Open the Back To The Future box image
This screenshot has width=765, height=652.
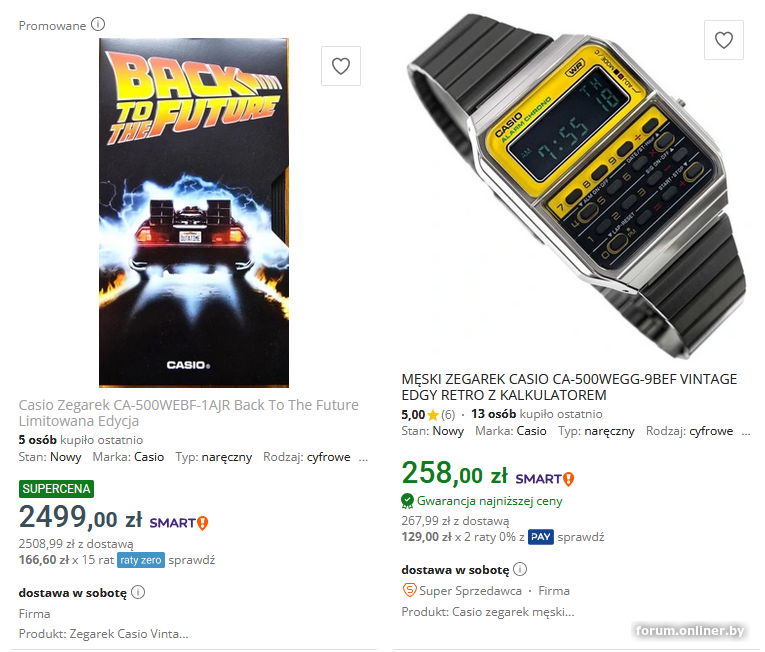(x=194, y=213)
